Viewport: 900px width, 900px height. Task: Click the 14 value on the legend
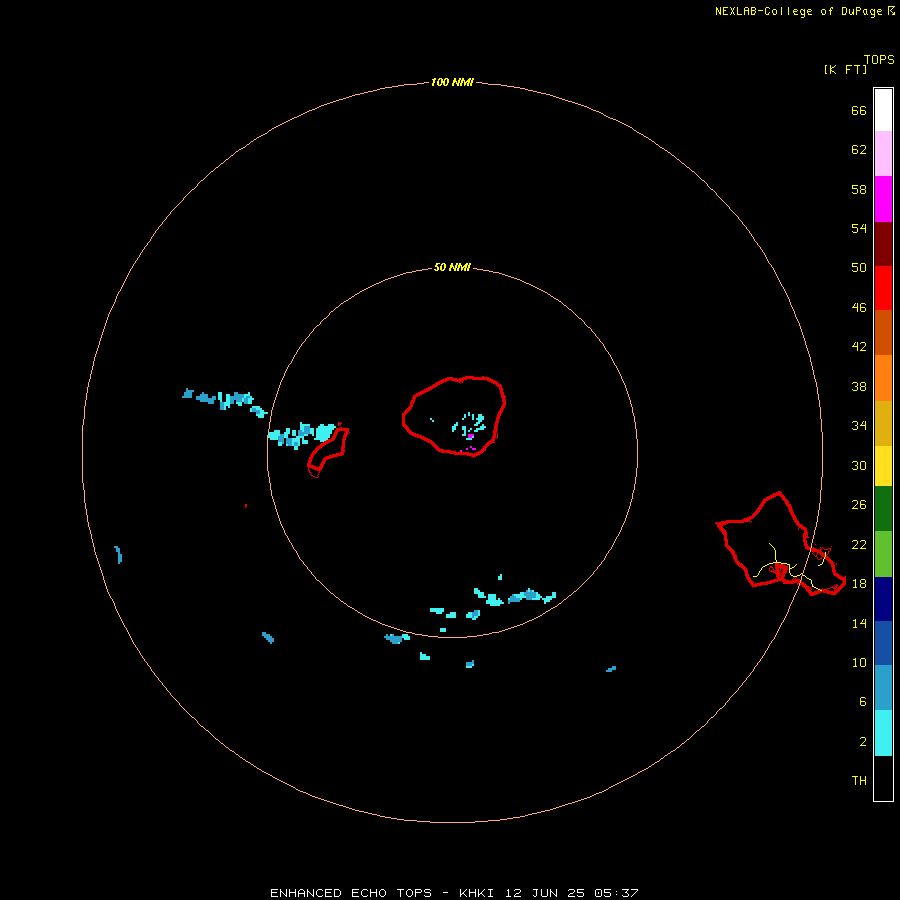[x=859, y=623]
